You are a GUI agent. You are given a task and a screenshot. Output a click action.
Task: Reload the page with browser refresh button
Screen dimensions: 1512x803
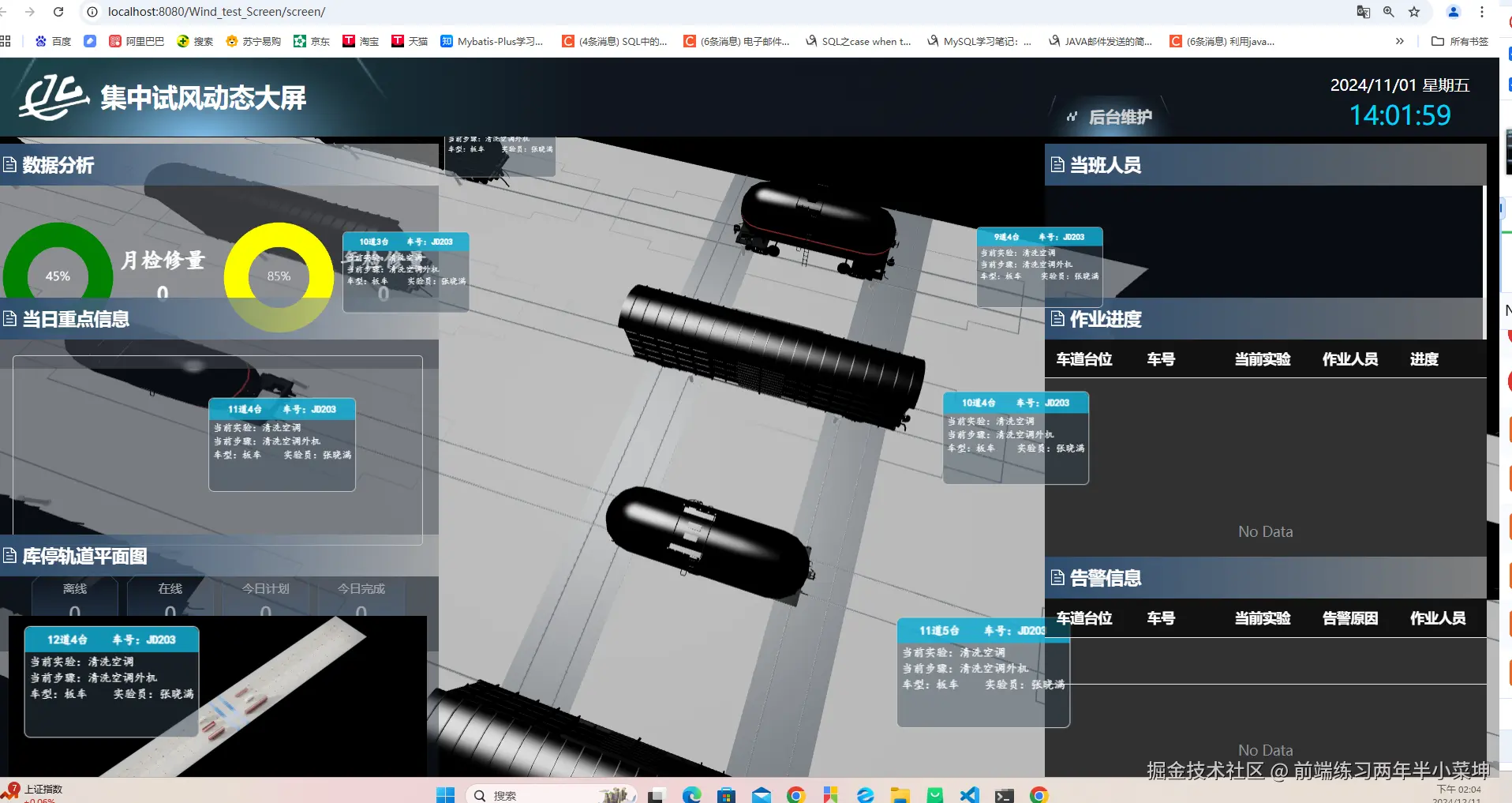pos(58,12)
